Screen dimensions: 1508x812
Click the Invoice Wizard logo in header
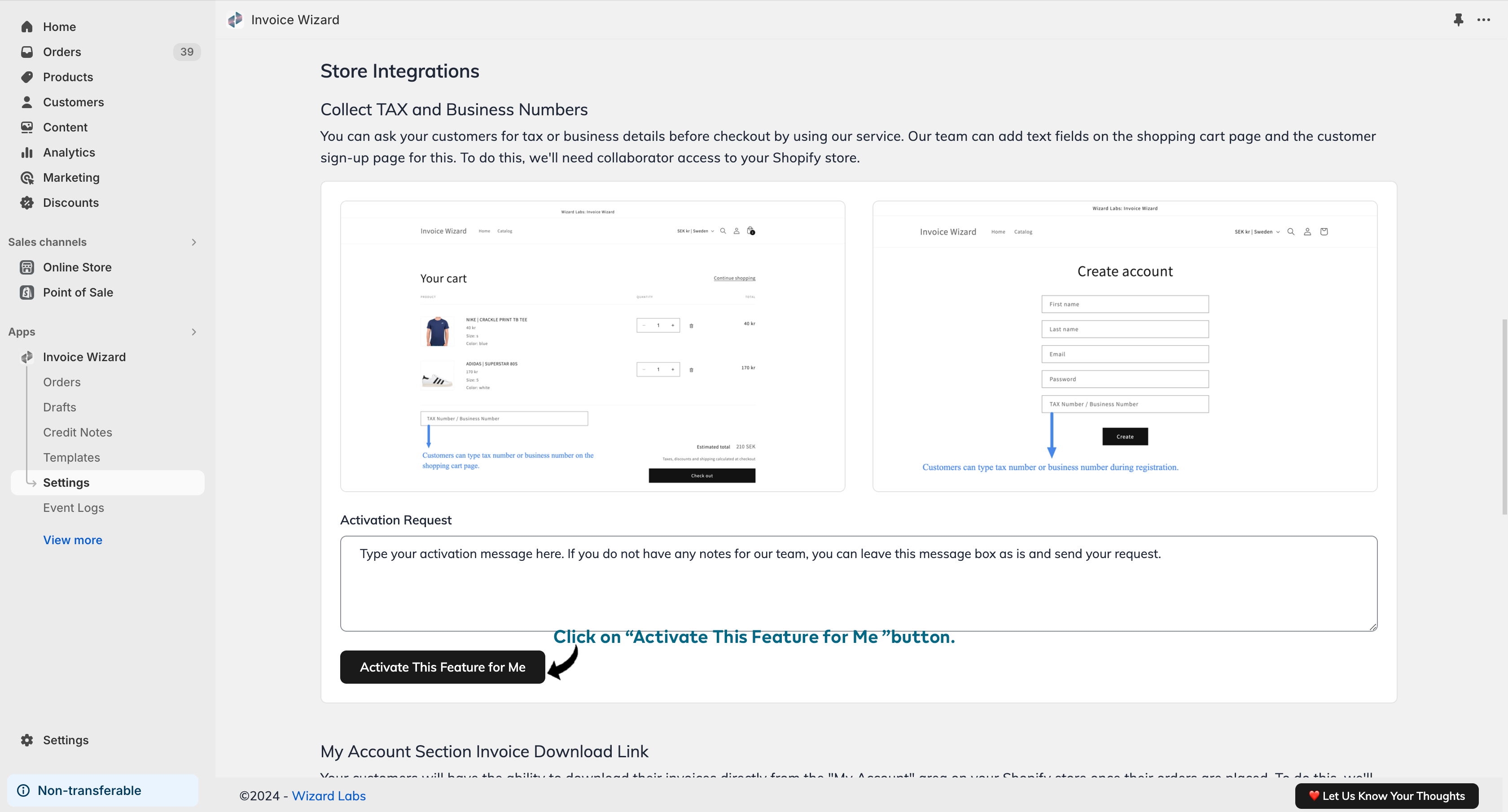point(235,20)
